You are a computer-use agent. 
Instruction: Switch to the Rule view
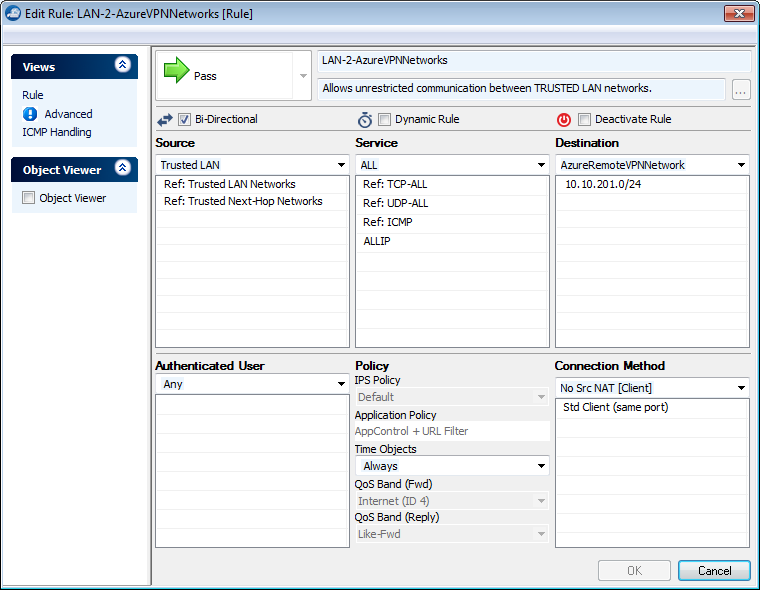tap(33, 95)
